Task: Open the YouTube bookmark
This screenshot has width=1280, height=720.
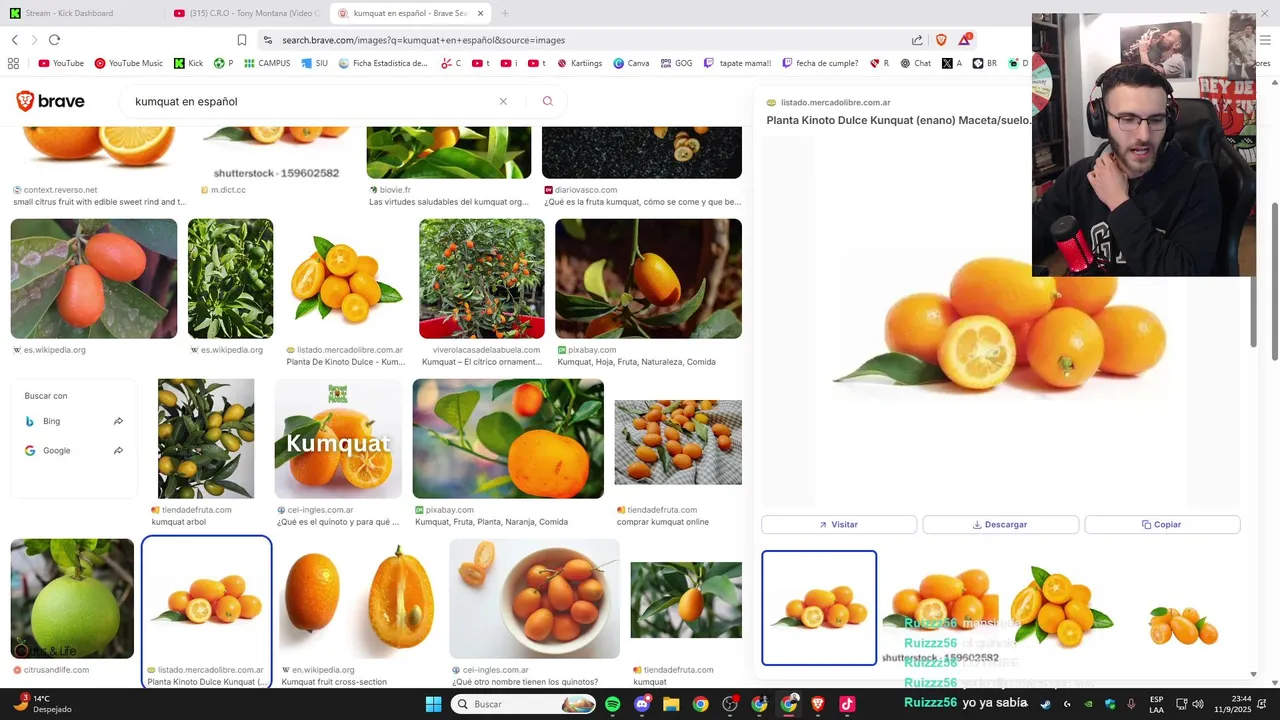Action: coord(61,63)
